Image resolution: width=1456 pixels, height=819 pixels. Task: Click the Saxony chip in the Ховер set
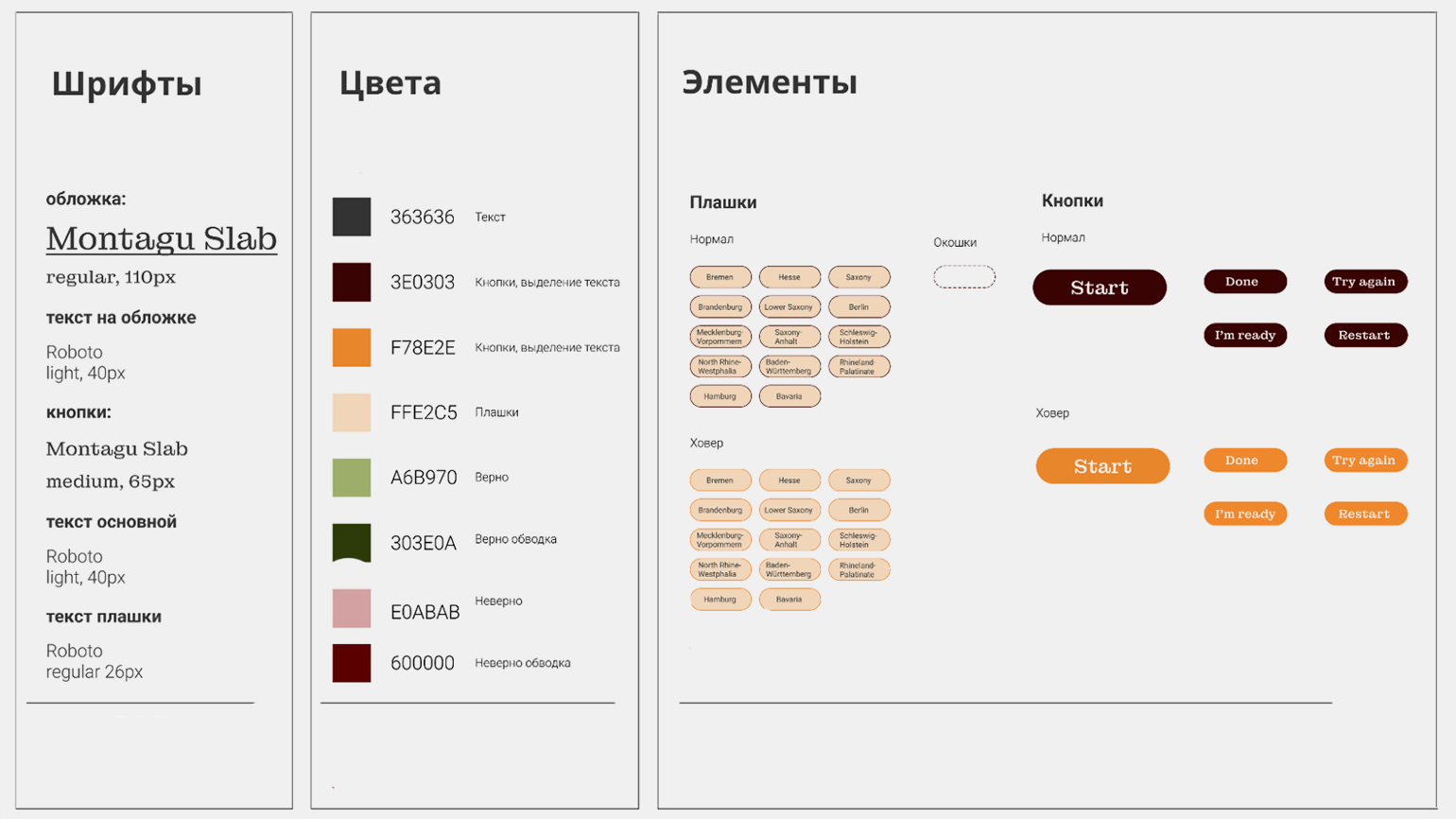(x=858, y=480)
